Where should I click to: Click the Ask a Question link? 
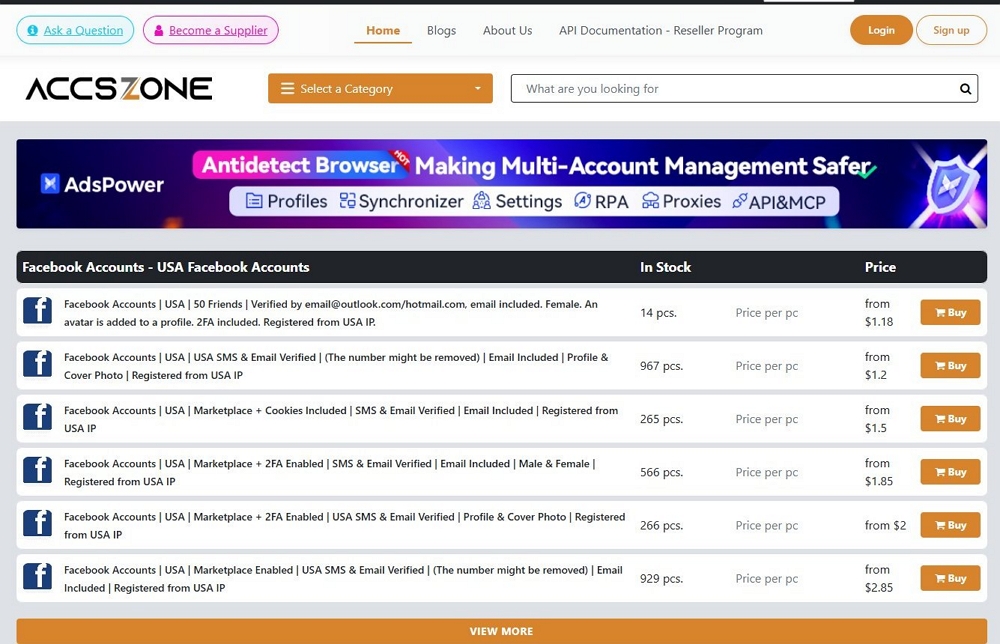(75, 30)
